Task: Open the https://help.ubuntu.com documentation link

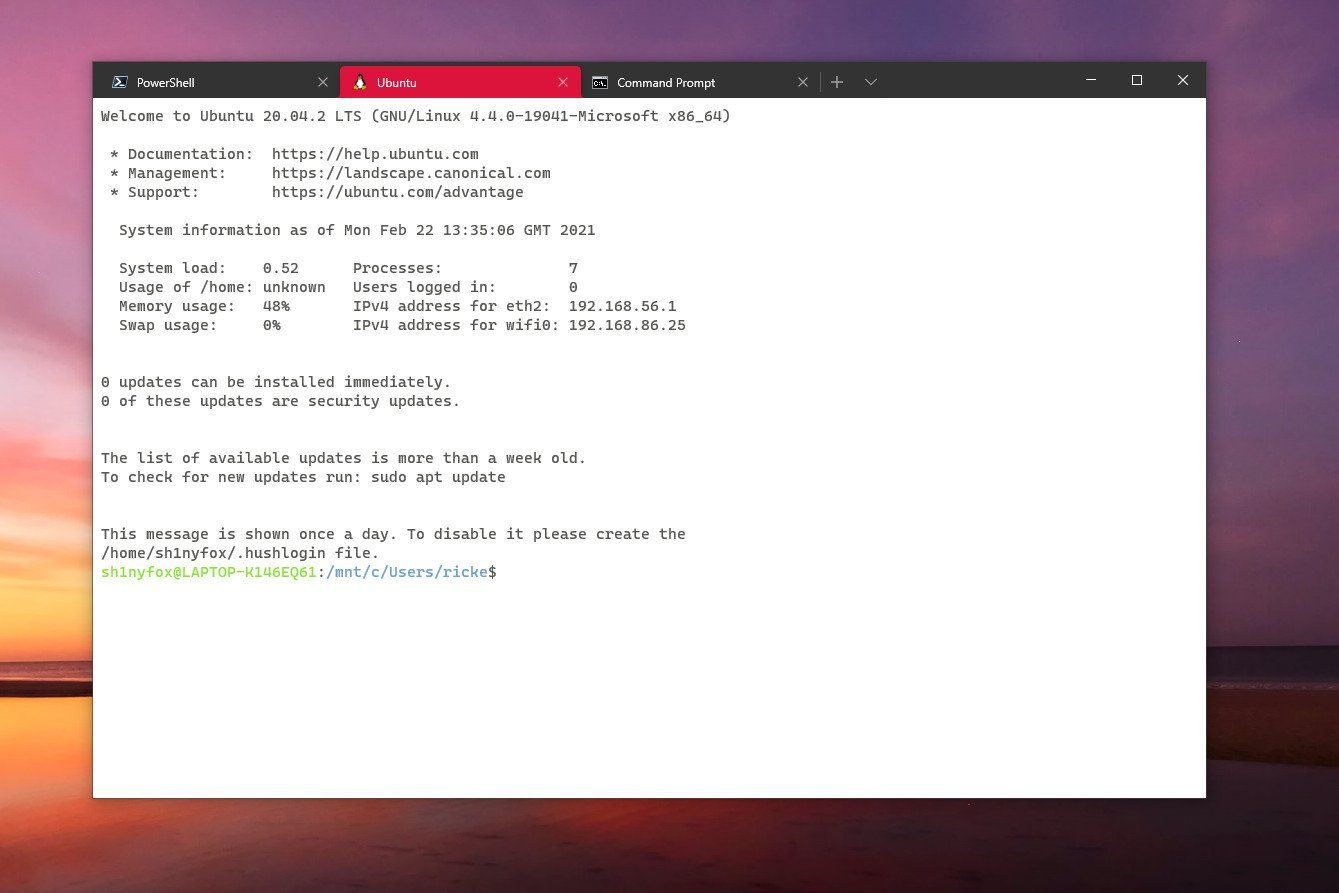Action: 375,154
